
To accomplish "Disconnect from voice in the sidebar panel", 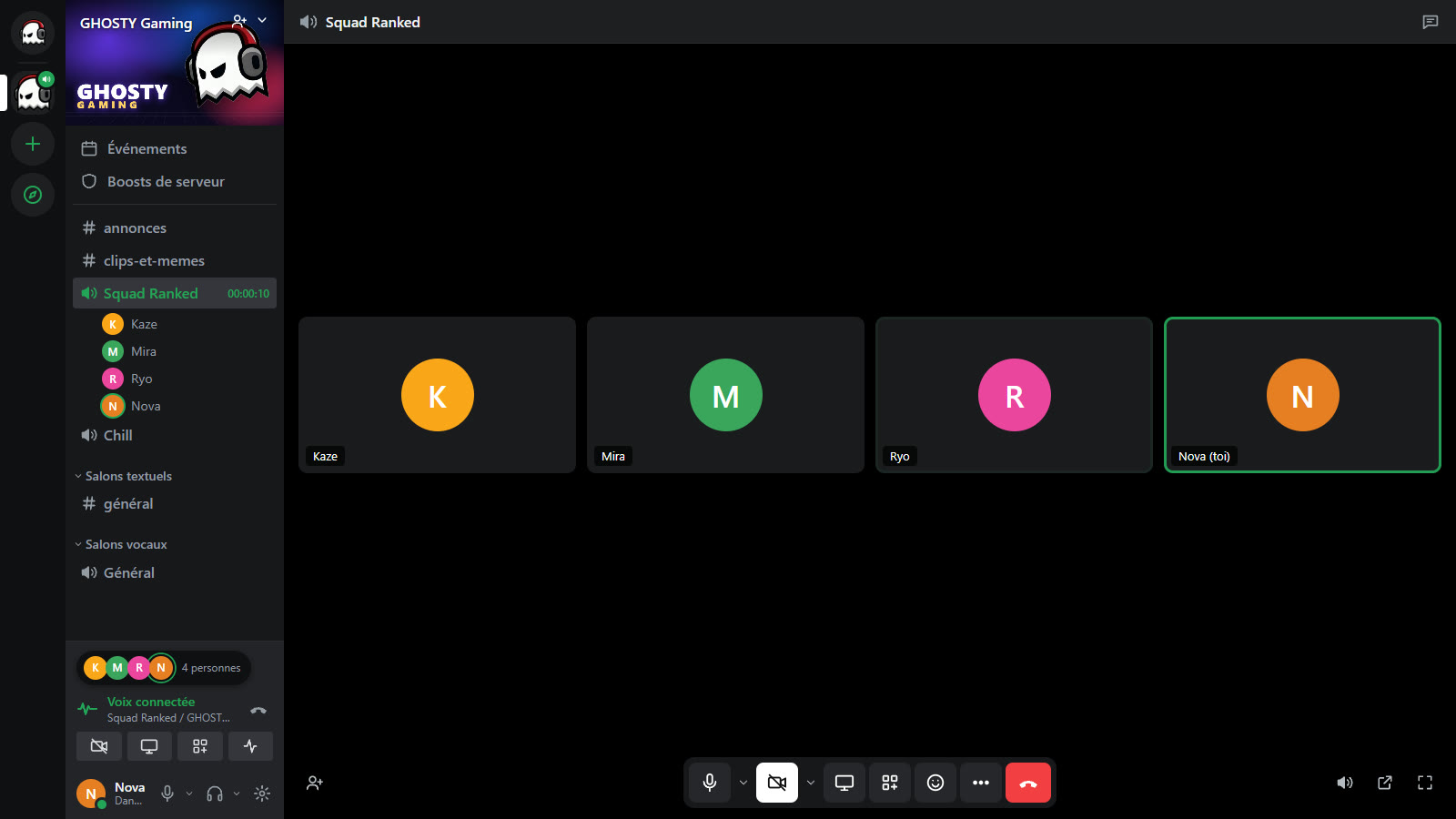I will click(258, 710).
